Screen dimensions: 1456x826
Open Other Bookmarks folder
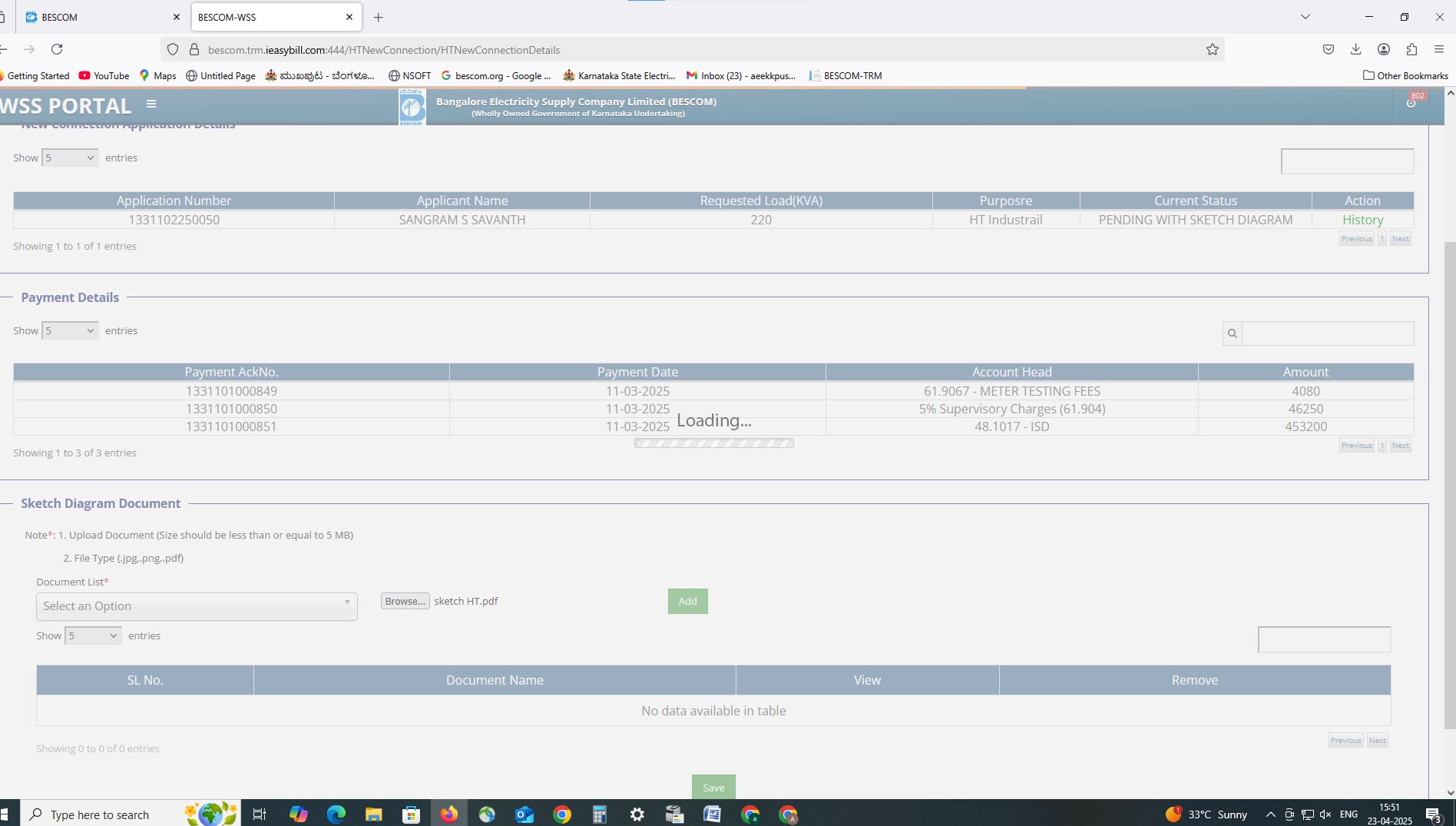tap(1405, 75)
